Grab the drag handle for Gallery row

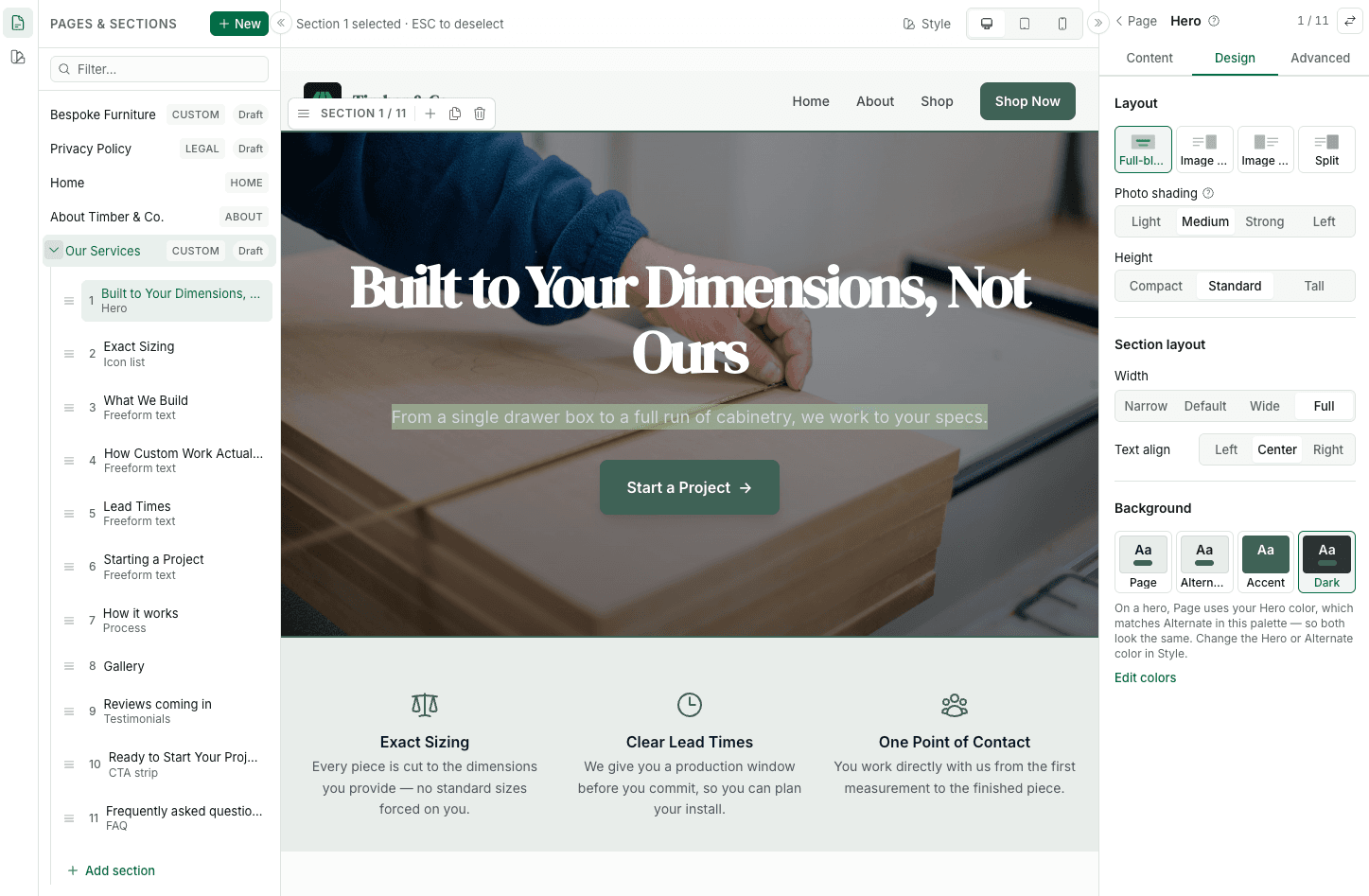[x=69, y=666]
